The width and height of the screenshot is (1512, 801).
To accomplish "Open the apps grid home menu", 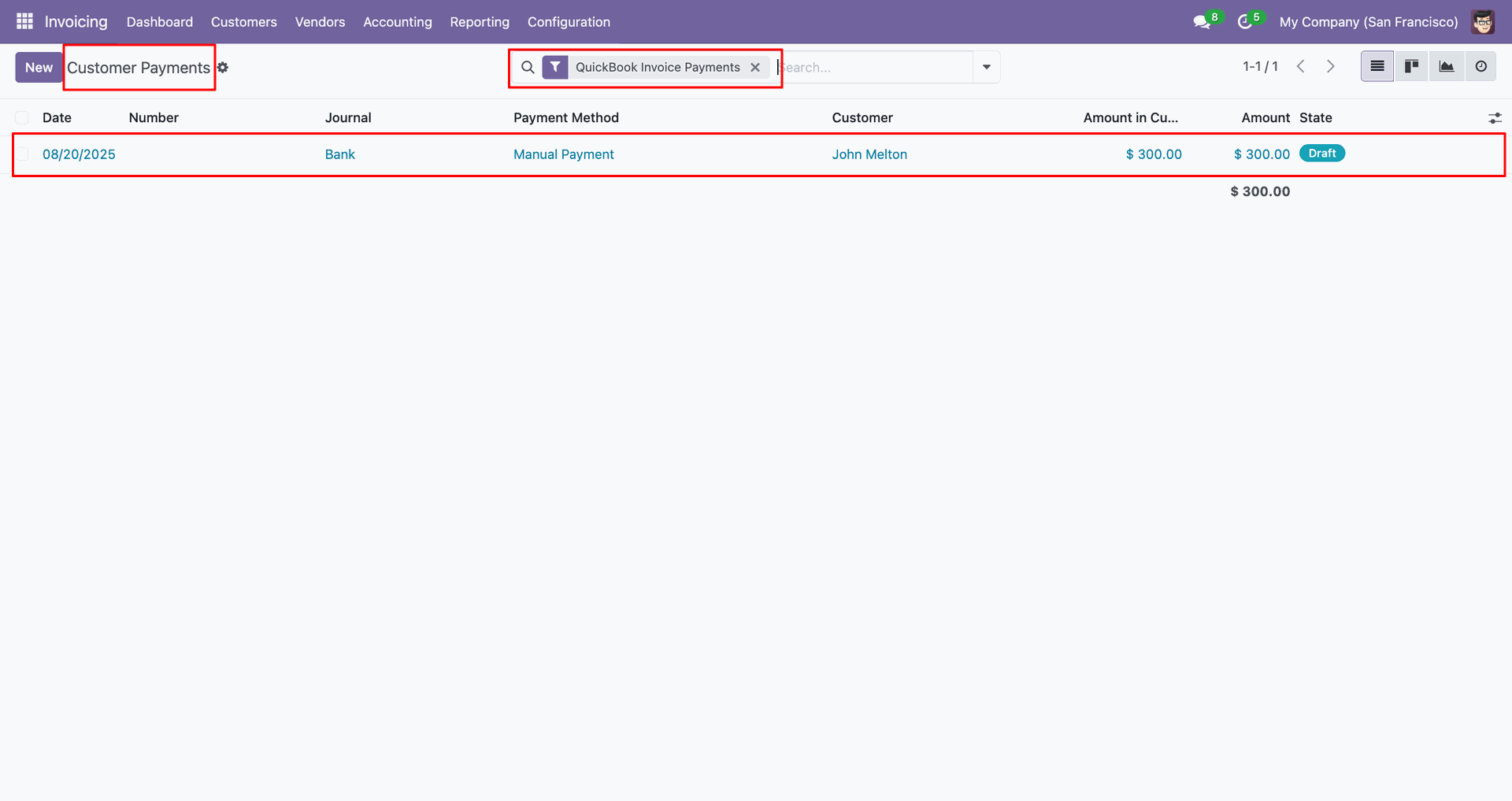I will [24, 21].
